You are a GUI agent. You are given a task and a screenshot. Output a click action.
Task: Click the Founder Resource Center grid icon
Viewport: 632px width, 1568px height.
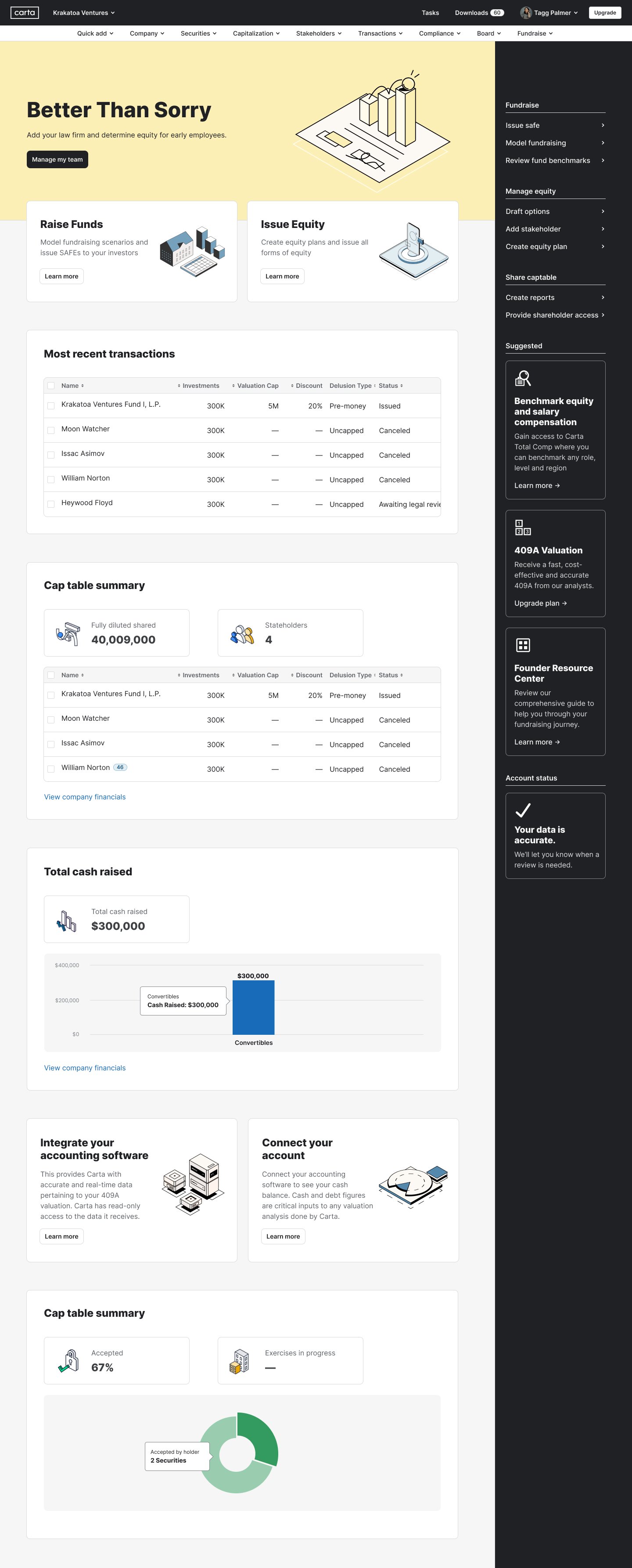coord(523,645)
